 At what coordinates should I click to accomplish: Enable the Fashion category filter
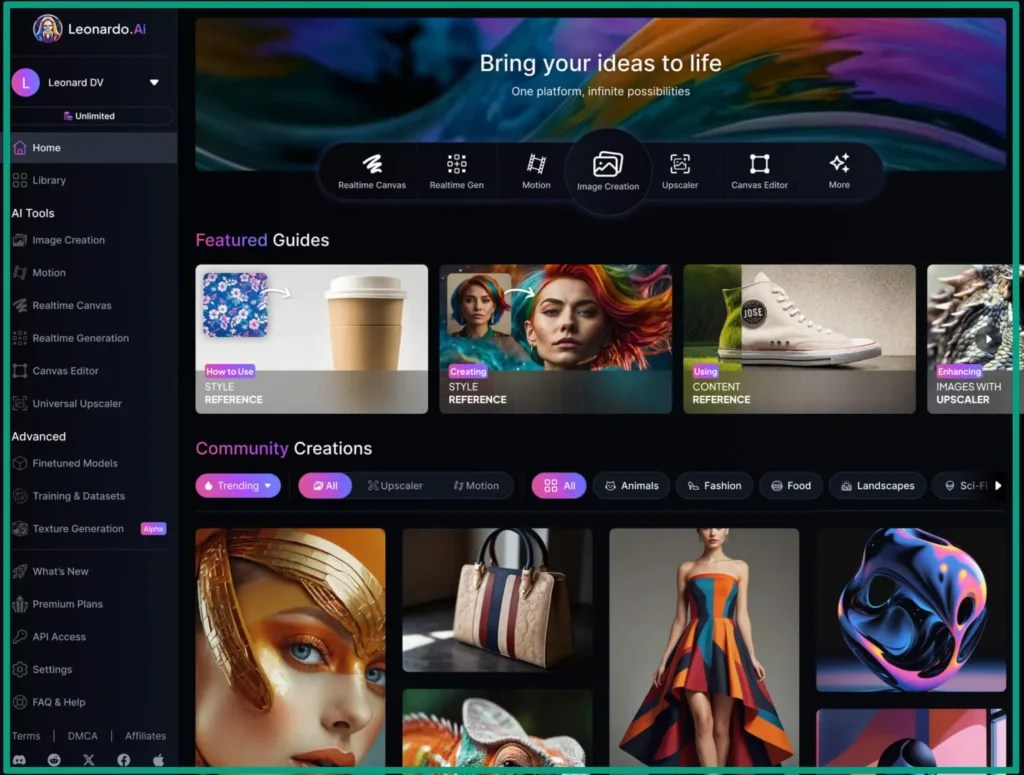pos(714,485)
